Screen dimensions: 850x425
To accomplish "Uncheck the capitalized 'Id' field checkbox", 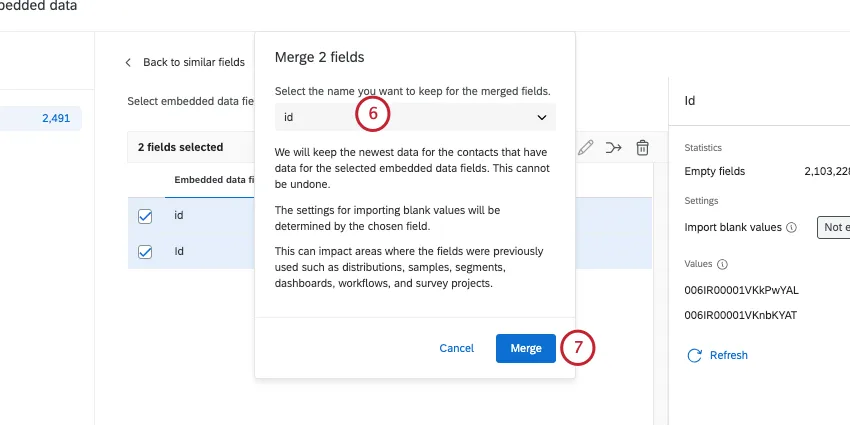I will point(144,251).
